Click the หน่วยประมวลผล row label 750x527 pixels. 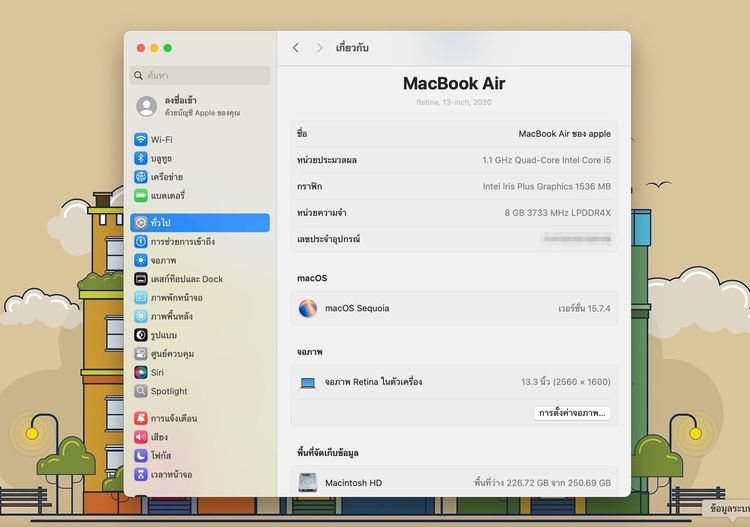(x=327, y=160)
